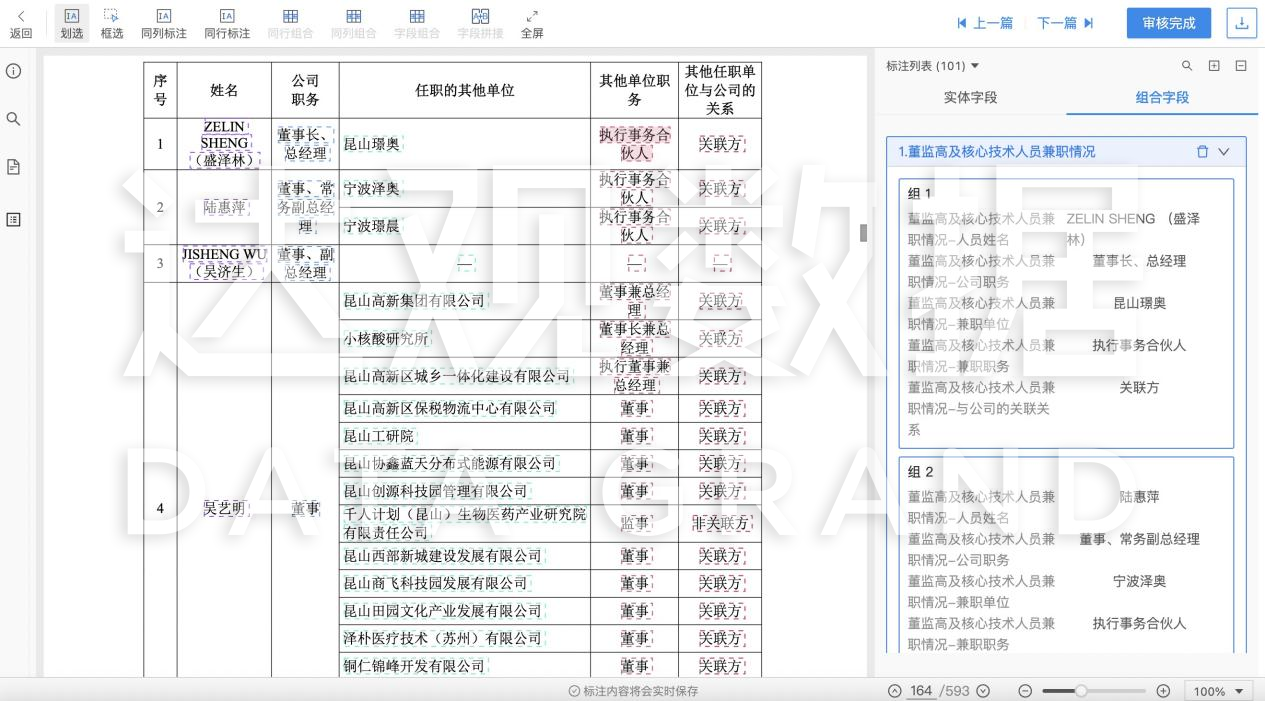The image size is (1265, 701).
Task: Go to next page with down arrow
Action: tap(983, 691)
